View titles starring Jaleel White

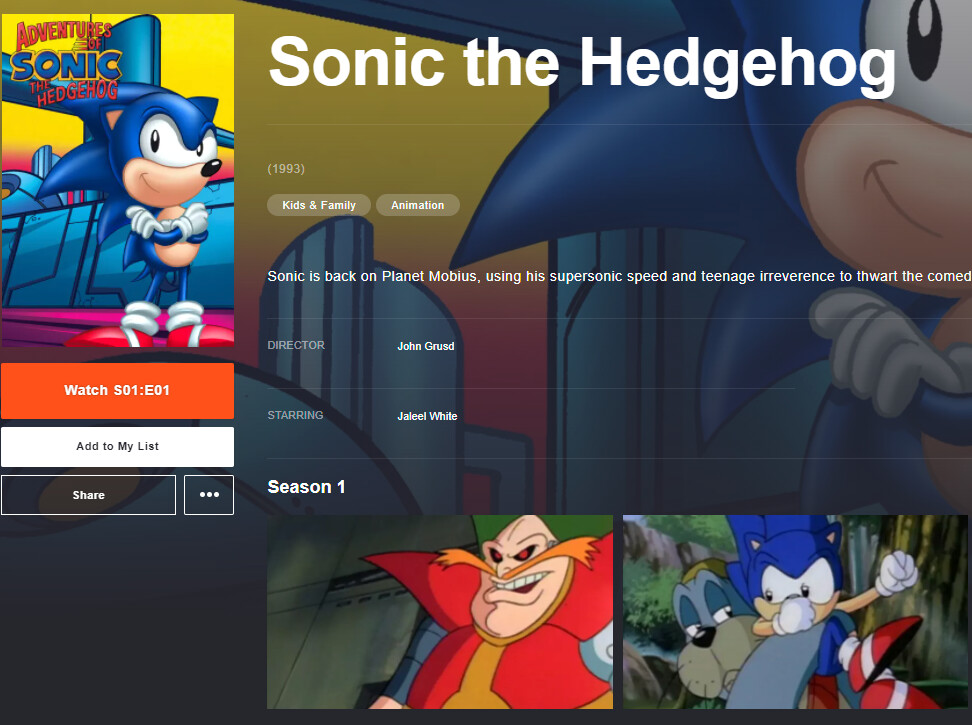coord(427,416)
